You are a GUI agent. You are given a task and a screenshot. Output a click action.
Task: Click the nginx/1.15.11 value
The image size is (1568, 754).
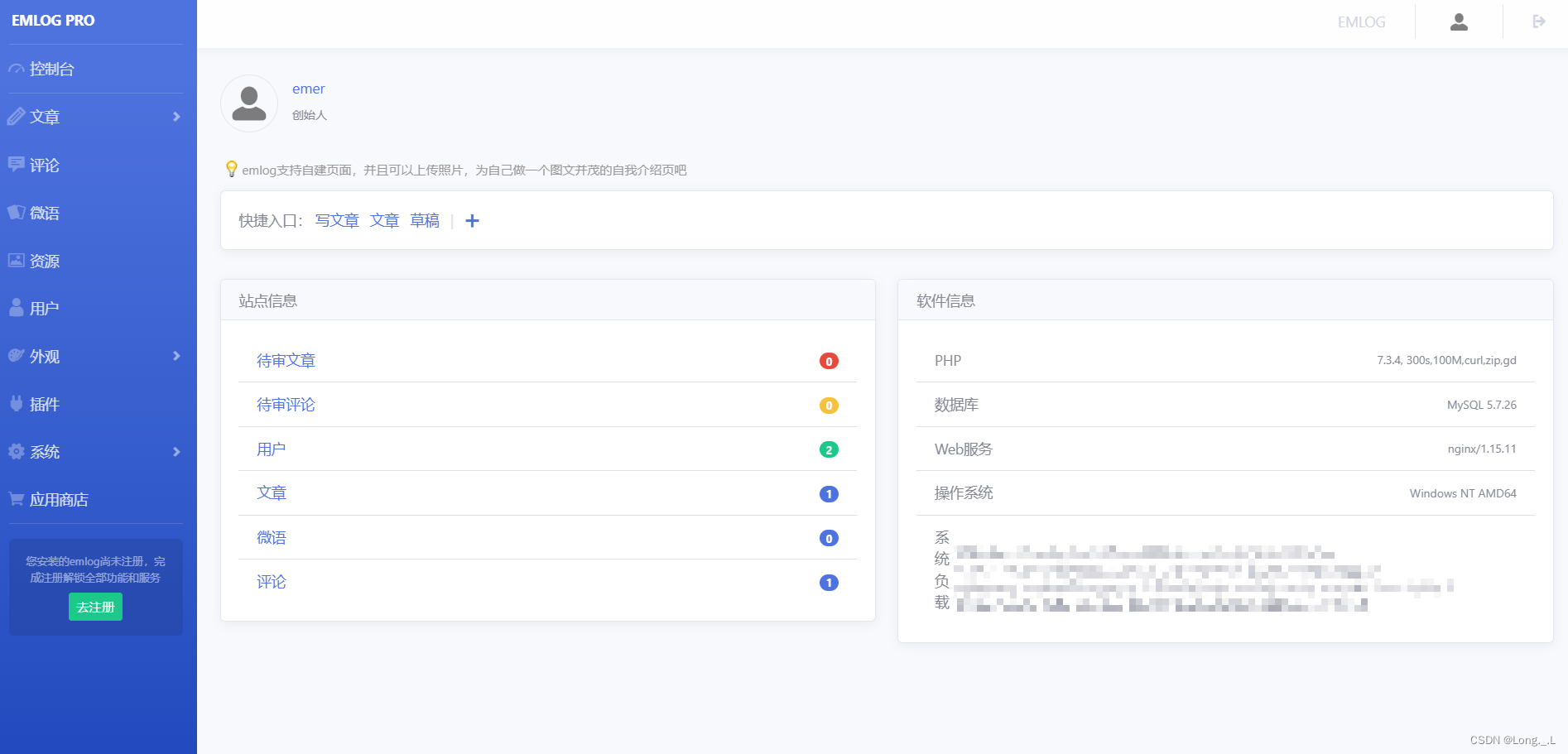pos(1482,449)
